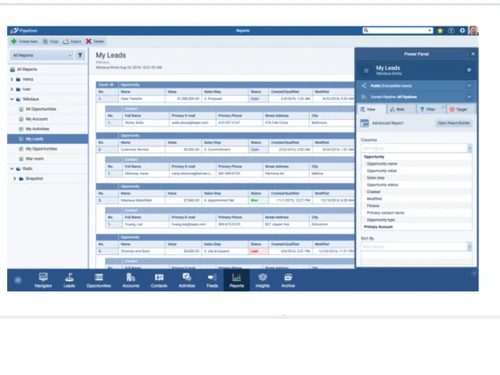Switch to the Role tab

tap(401, 109)
